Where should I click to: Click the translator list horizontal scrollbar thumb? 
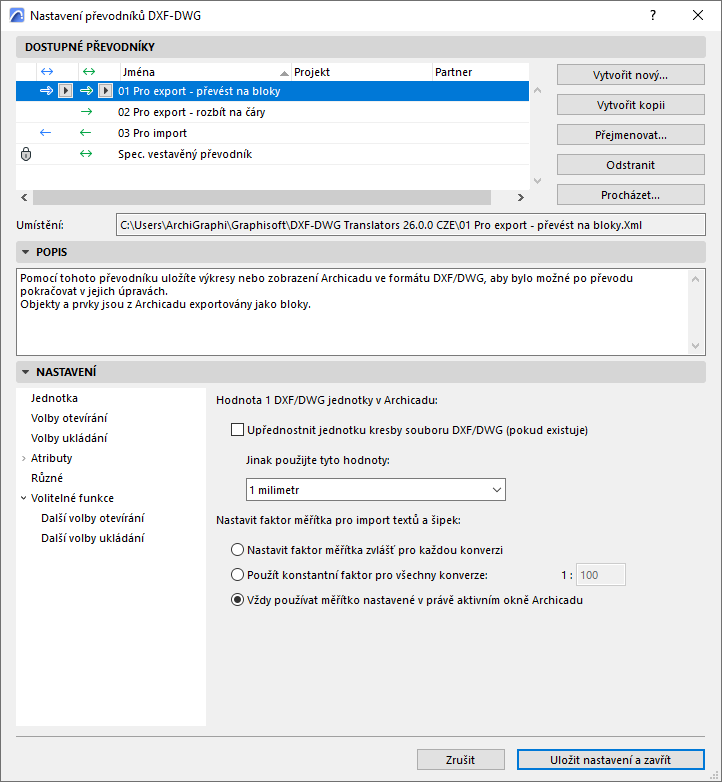(262, 197)
